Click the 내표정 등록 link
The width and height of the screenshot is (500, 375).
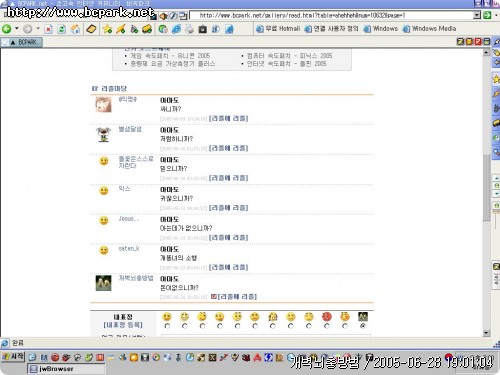pos(123,325)
